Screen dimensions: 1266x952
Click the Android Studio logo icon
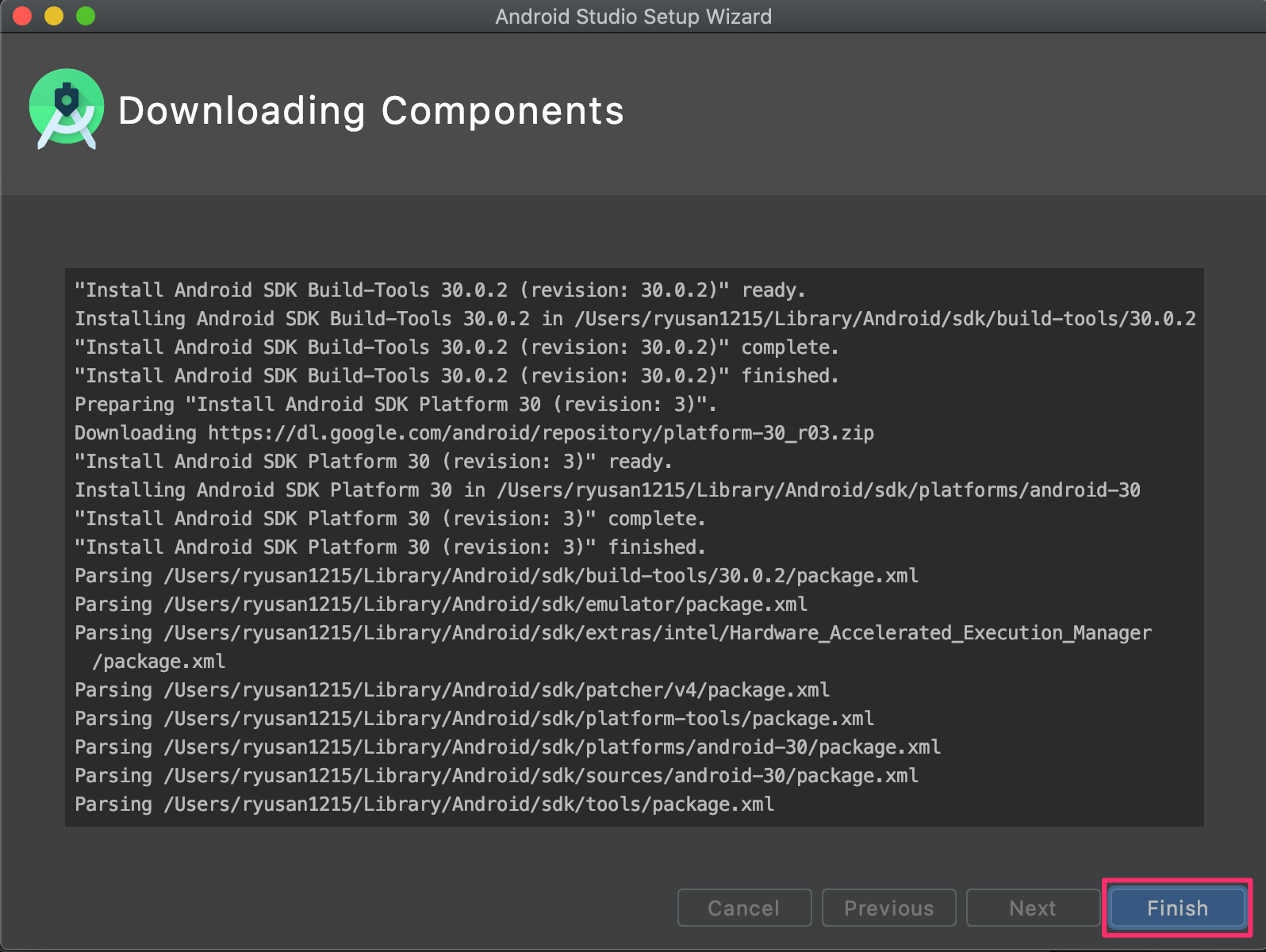tap(67, 109)
